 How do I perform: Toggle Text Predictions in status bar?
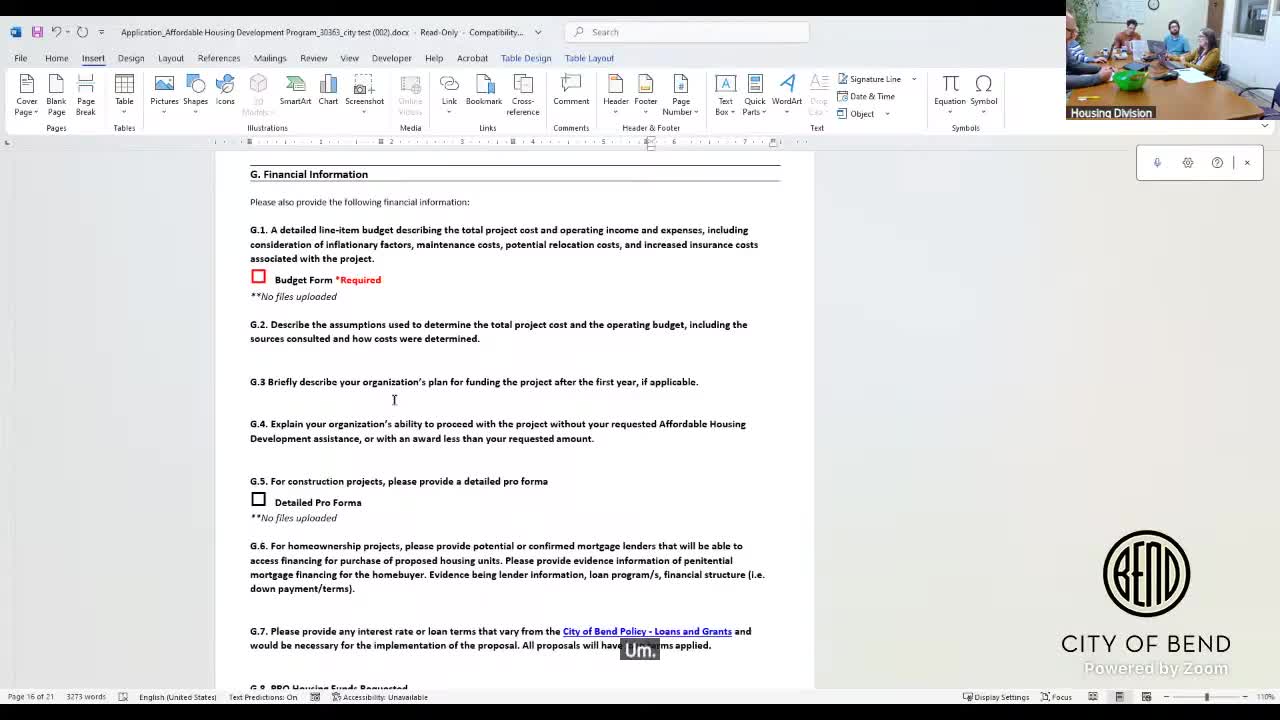click(263, 697)
